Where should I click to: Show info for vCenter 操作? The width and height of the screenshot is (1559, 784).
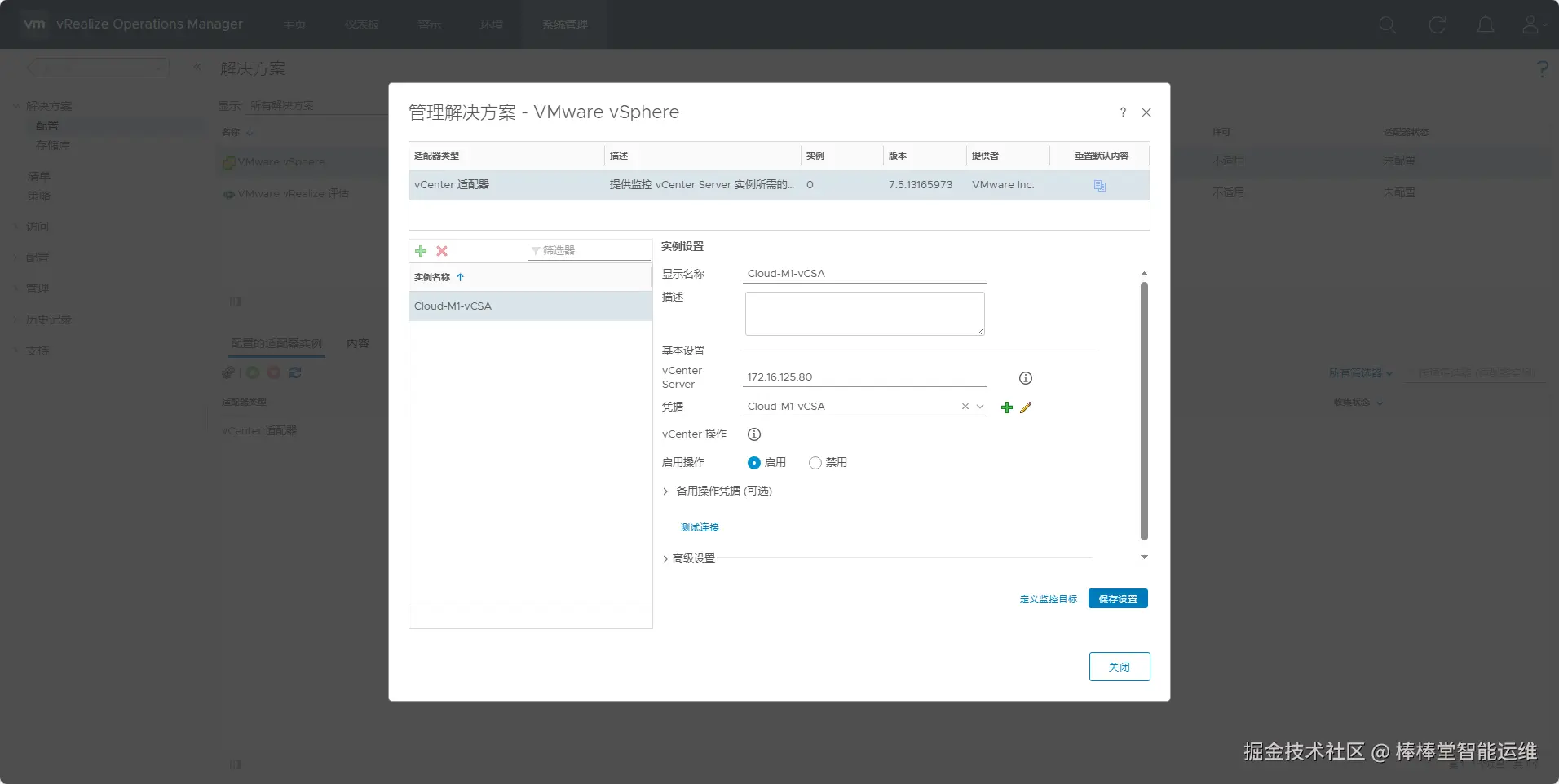[x=754, y=434]
